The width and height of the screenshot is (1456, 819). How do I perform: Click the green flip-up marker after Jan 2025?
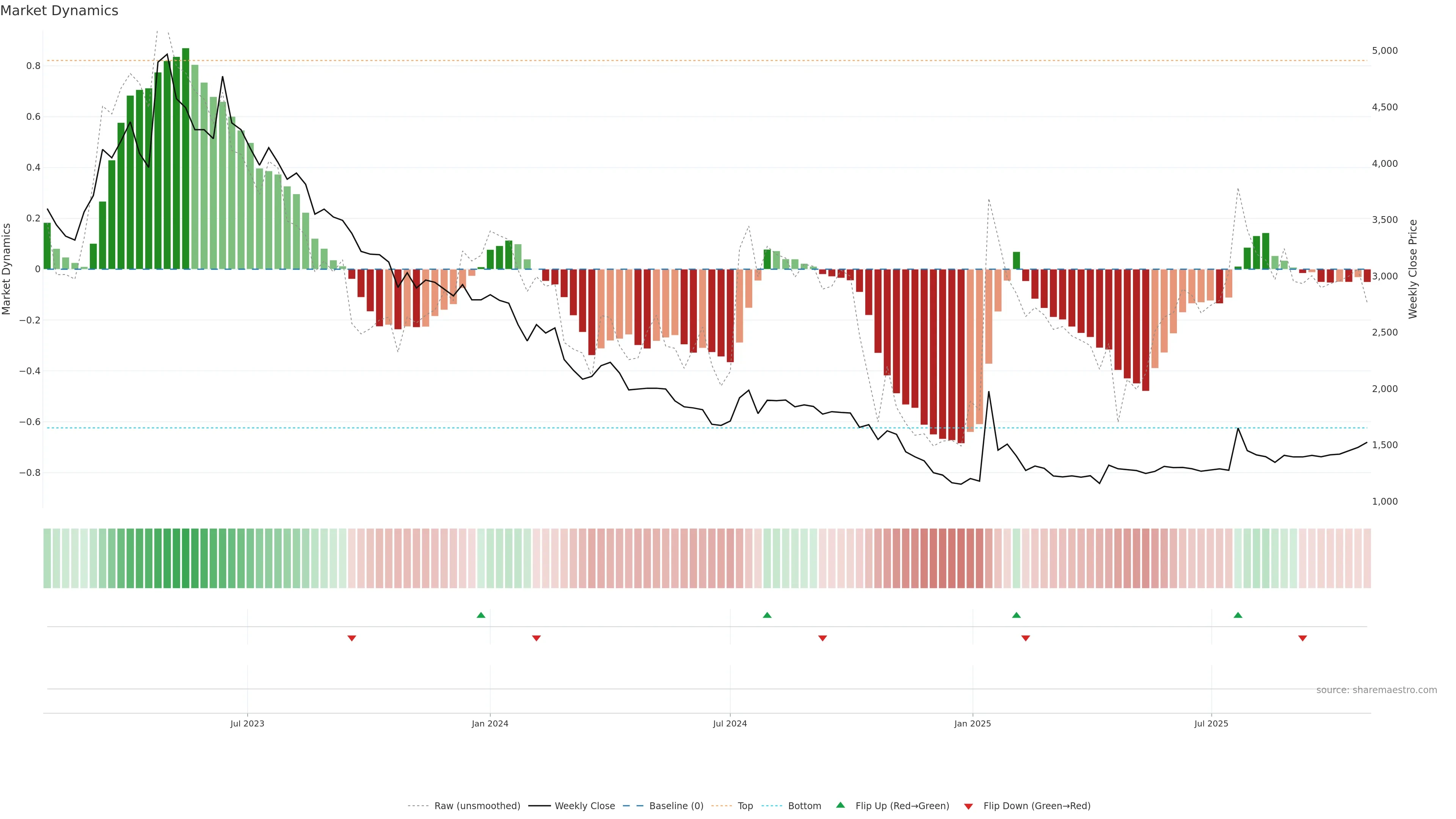[x=1016, y=615]
